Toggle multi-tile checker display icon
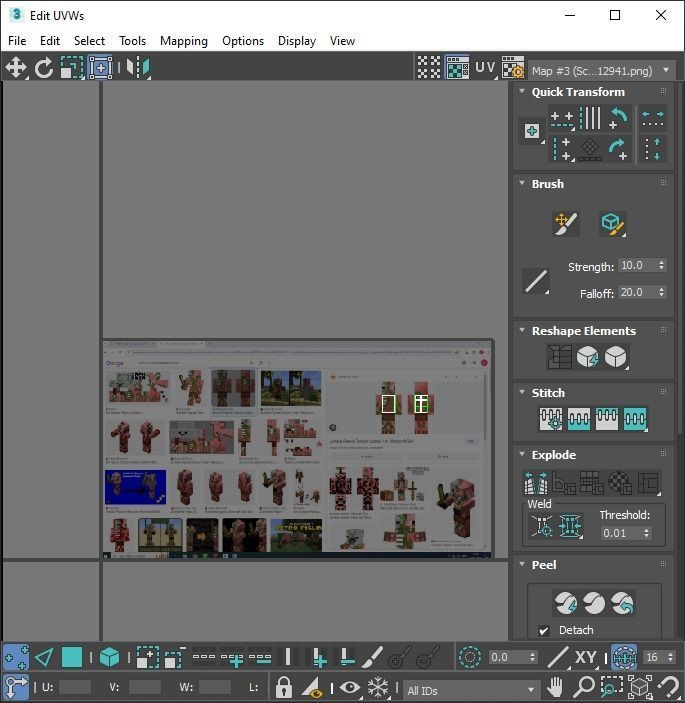 pos(429,68)
